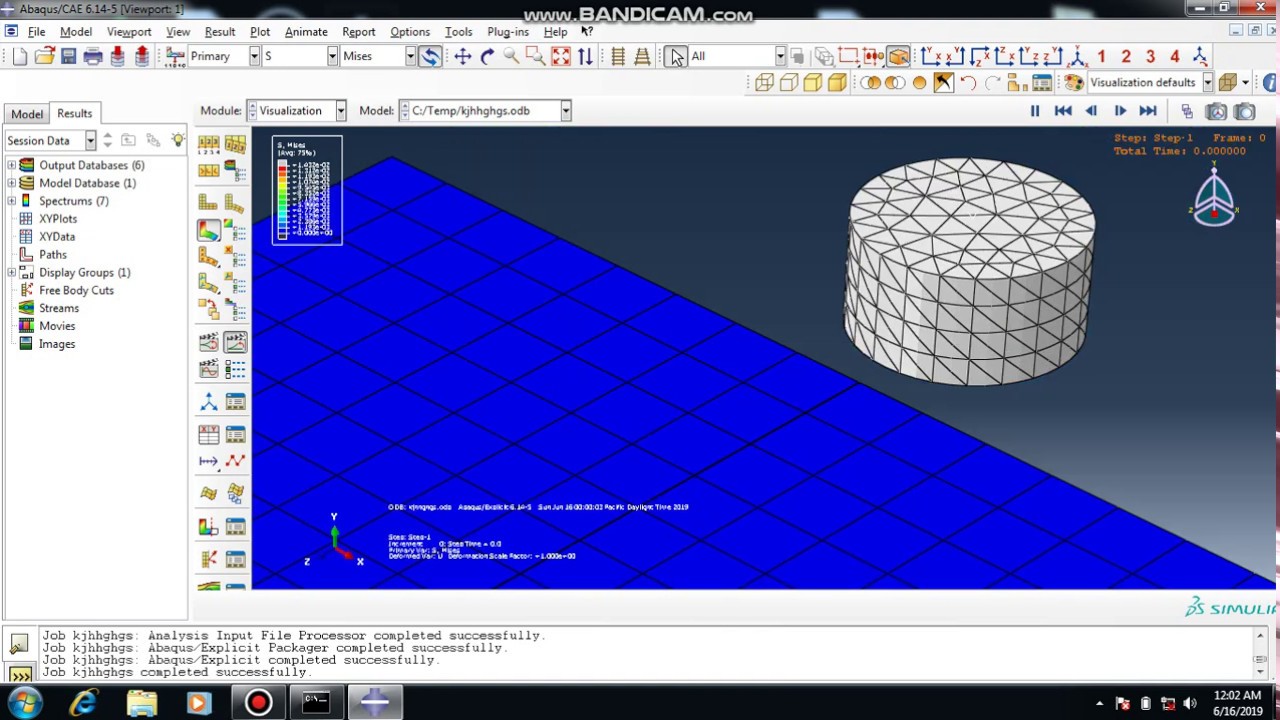
Task: Open the Plug-ins menu
Action: (508, 32)
